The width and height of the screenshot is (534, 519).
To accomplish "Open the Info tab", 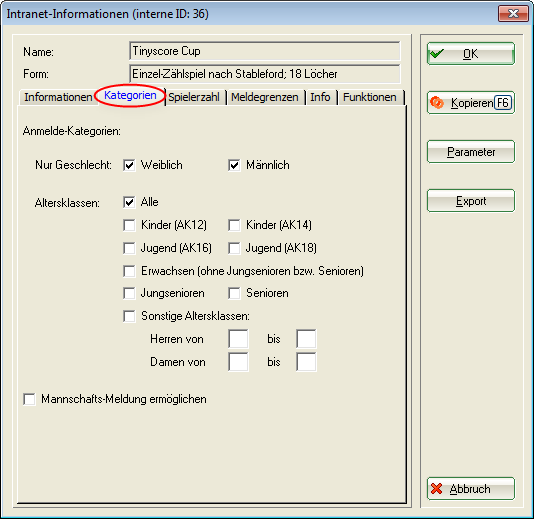I will (x=320, y=97).
